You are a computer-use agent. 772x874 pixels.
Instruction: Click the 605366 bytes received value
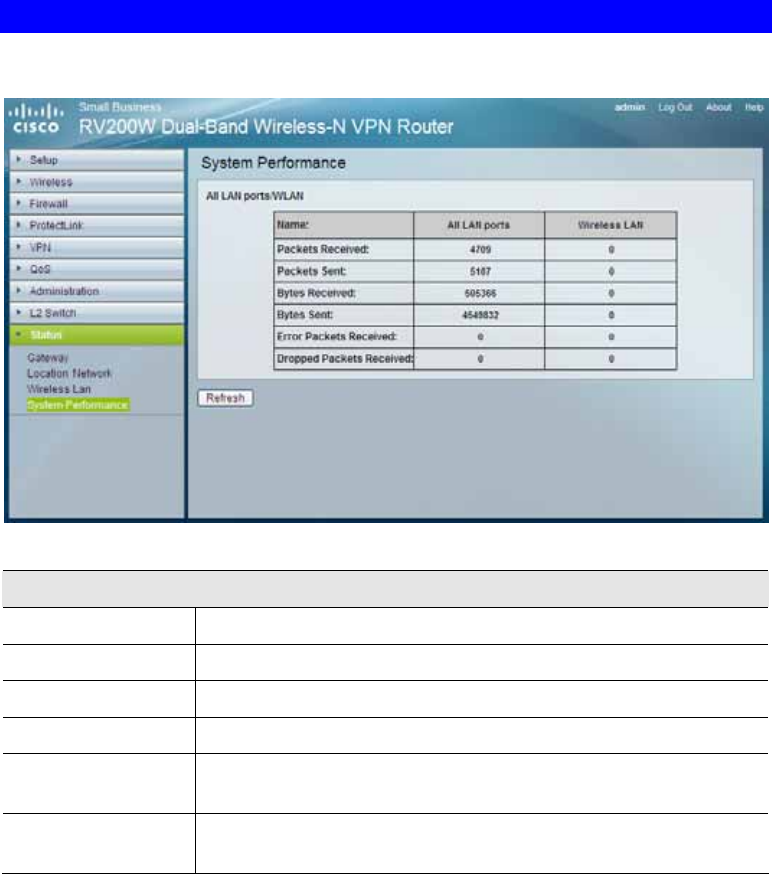point(480,293)
